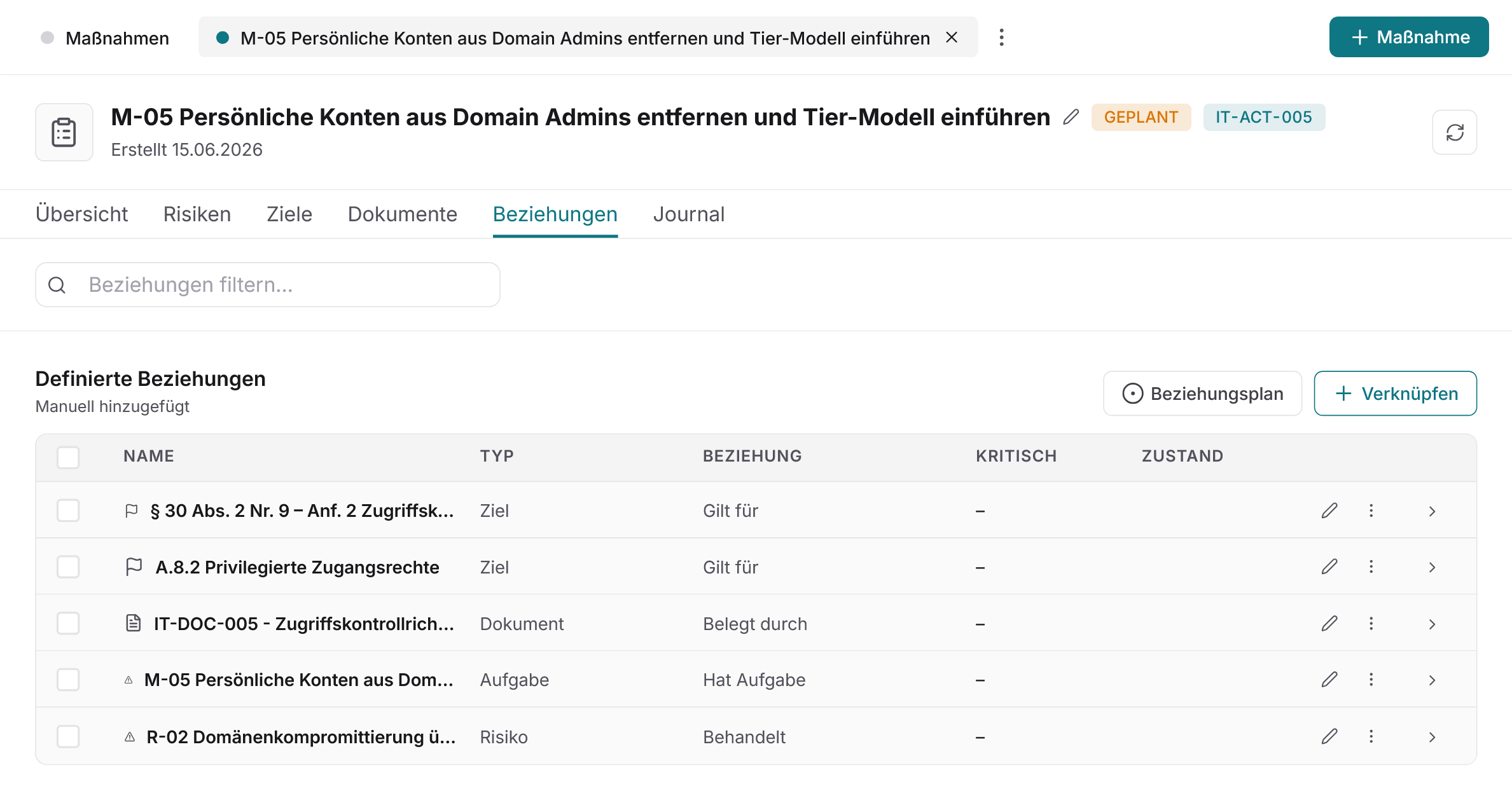Expand the R-02 Risiko row chevron
Image resolution: width=1512 pixels, height=803 pixels.
(1432, 737)
